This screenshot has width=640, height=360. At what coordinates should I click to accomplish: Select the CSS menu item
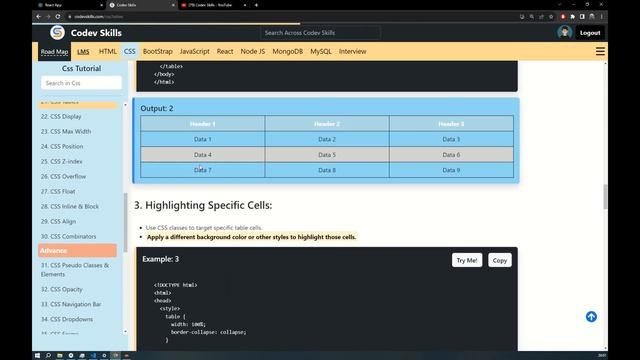[130, 51]
